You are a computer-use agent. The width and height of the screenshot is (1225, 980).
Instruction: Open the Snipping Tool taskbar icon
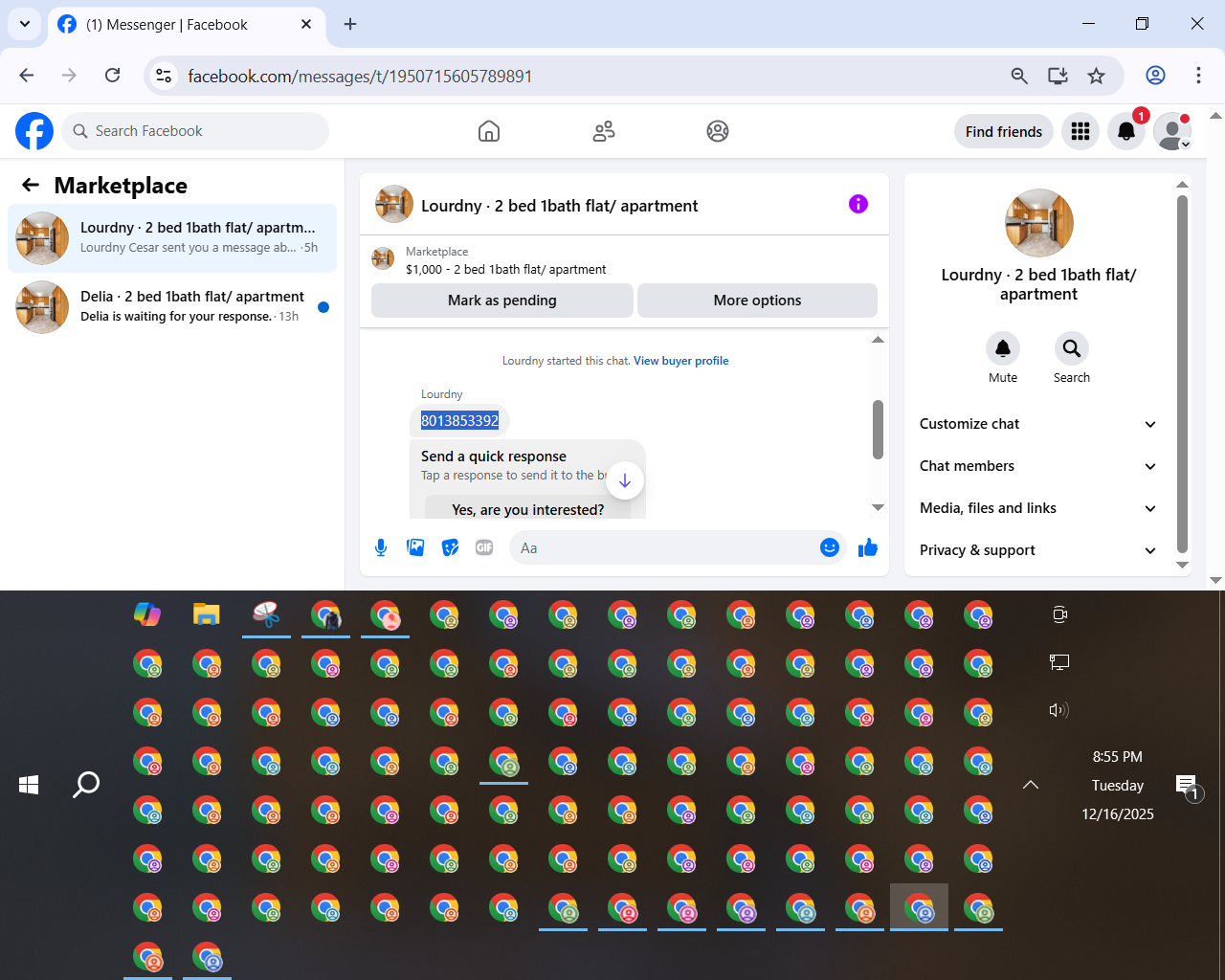tap(266, 614)
